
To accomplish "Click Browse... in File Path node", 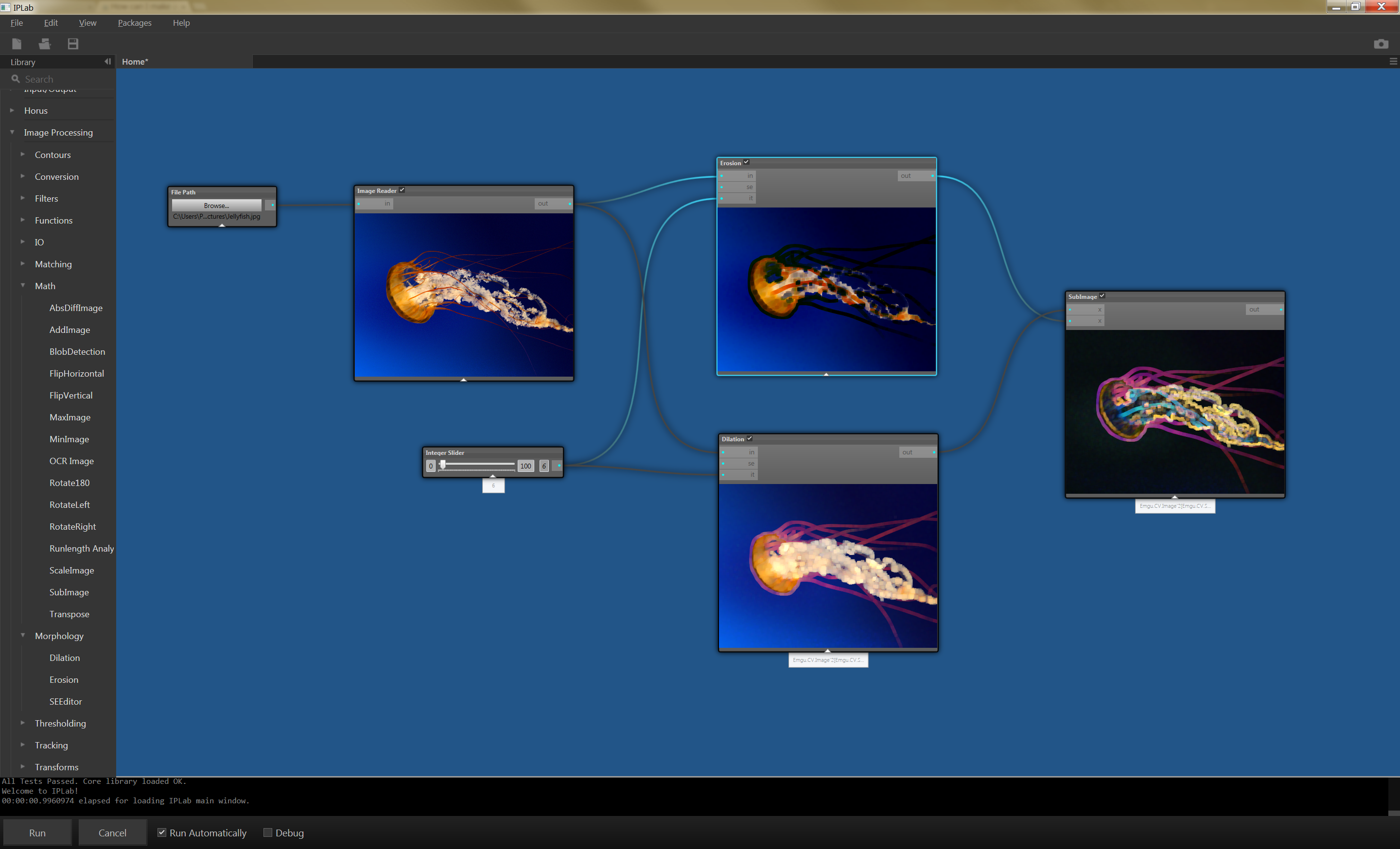I will tap(216, 205).
